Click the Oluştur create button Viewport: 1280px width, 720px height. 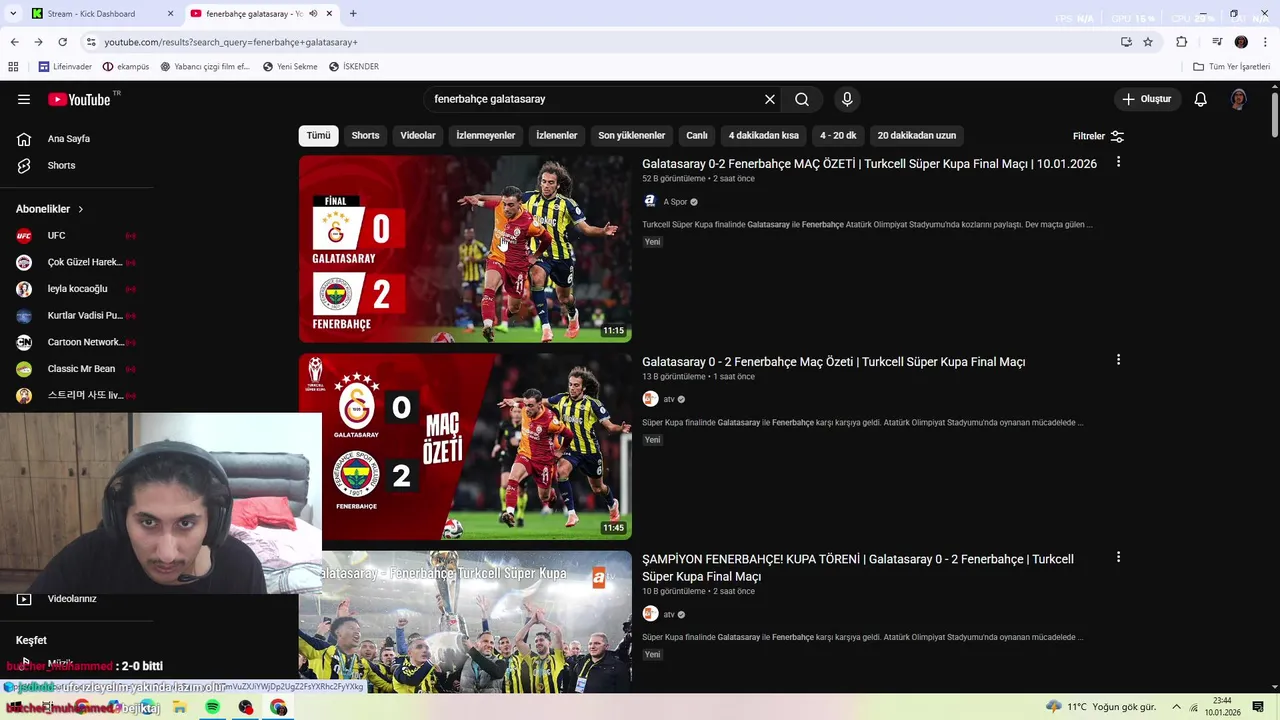pyautogui.click(x=1146, y=99)
